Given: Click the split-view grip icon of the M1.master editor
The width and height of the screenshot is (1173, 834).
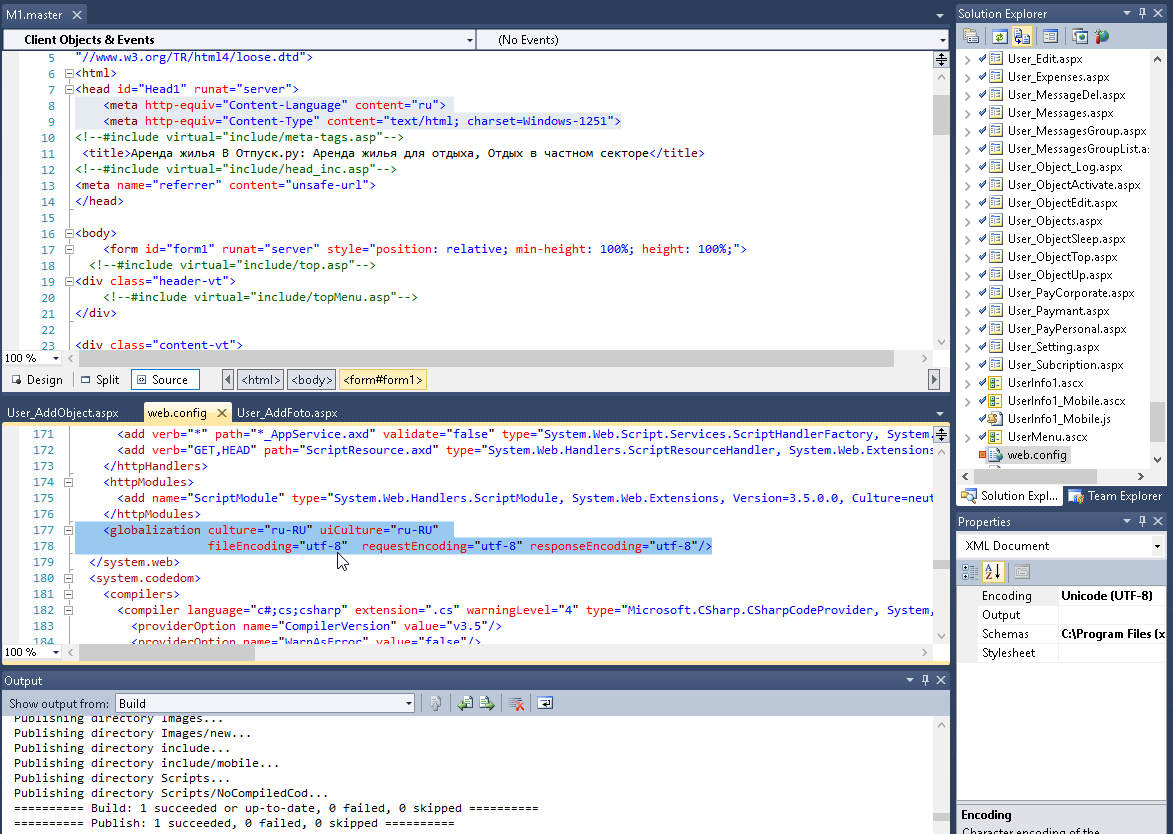Looking at the screenshot, I should (941, 59).
